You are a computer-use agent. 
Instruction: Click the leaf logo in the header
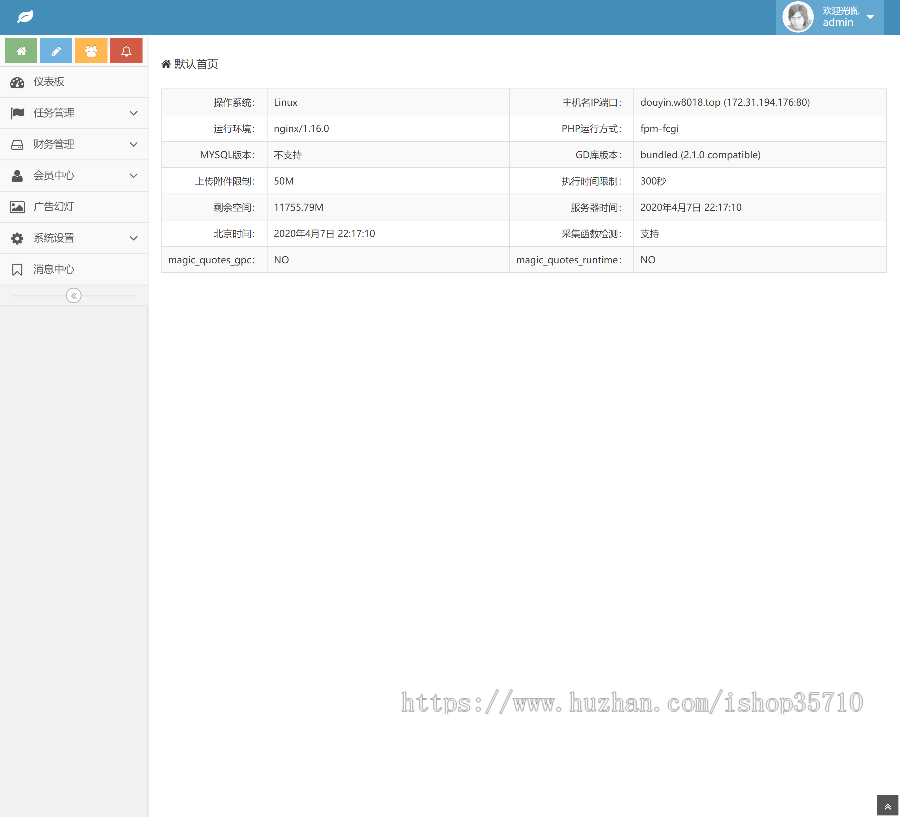25,17
